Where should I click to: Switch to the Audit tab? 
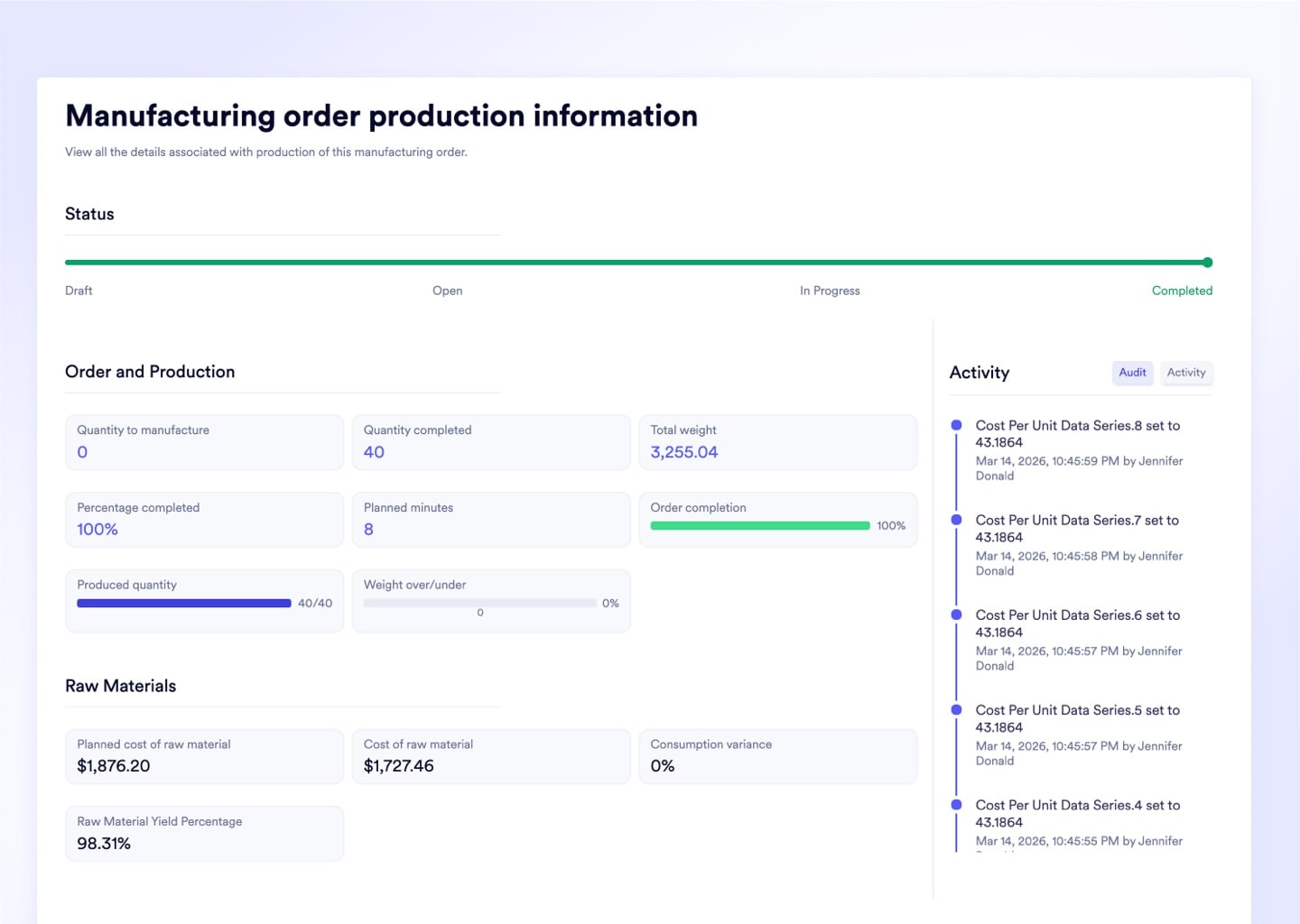point(1132,373)
